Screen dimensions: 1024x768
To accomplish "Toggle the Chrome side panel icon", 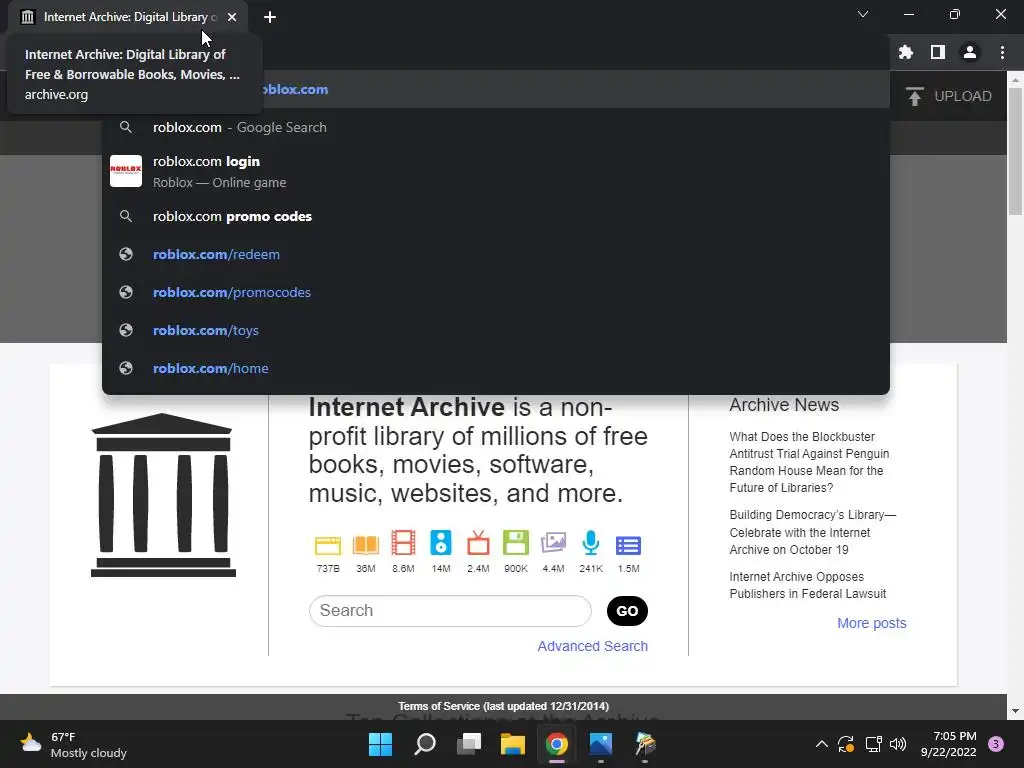I will point(938,52).
